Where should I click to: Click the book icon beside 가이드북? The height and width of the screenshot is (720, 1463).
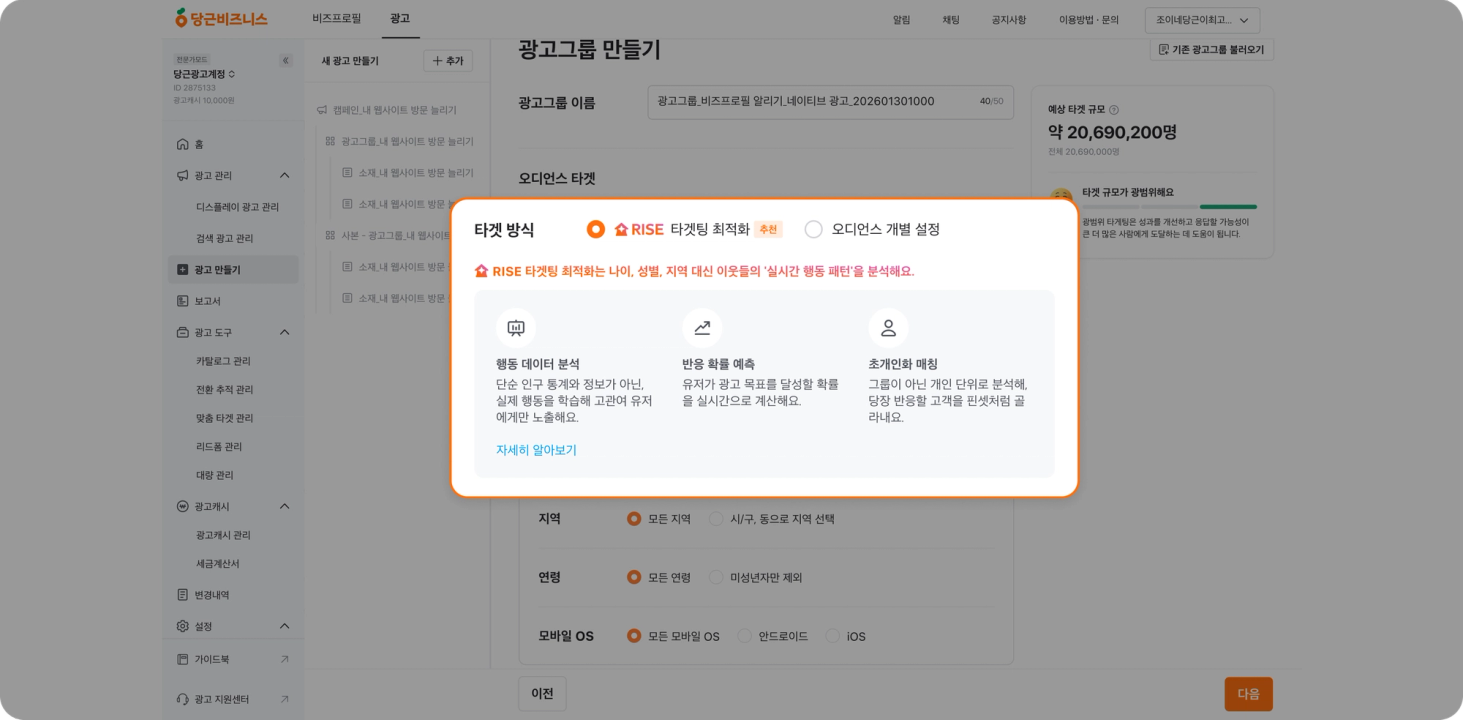coord(182,659)
